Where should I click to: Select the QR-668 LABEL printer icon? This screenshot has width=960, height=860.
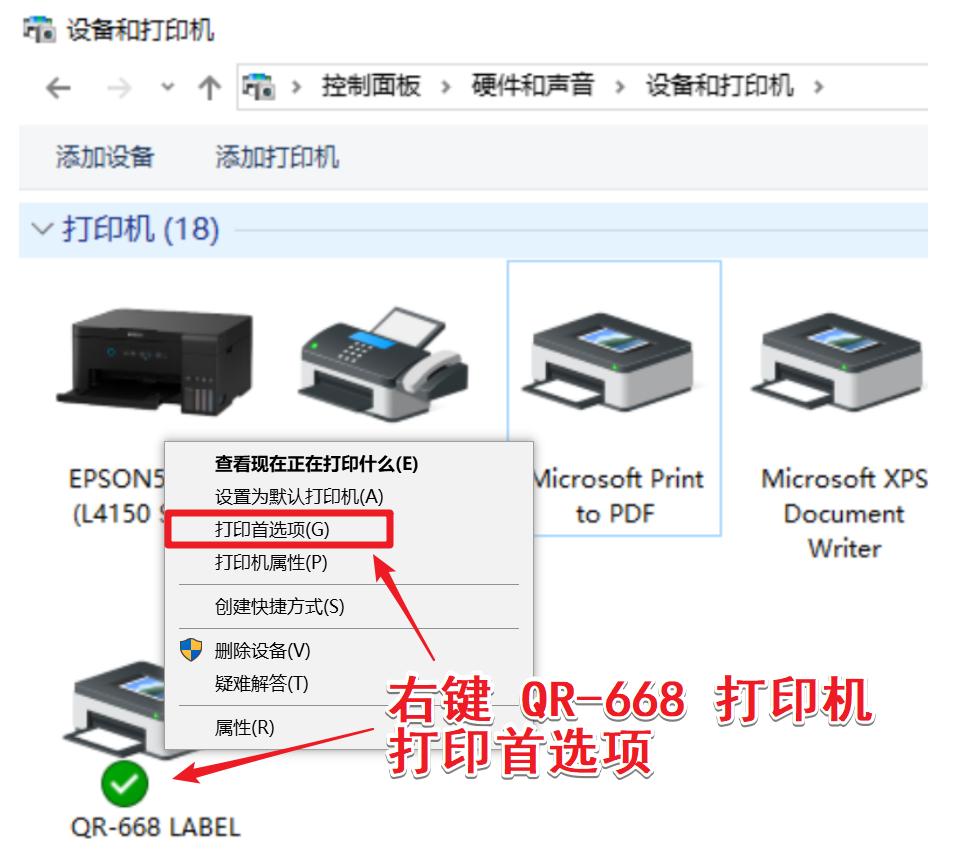pyautogui.click(x=116, y=710)
